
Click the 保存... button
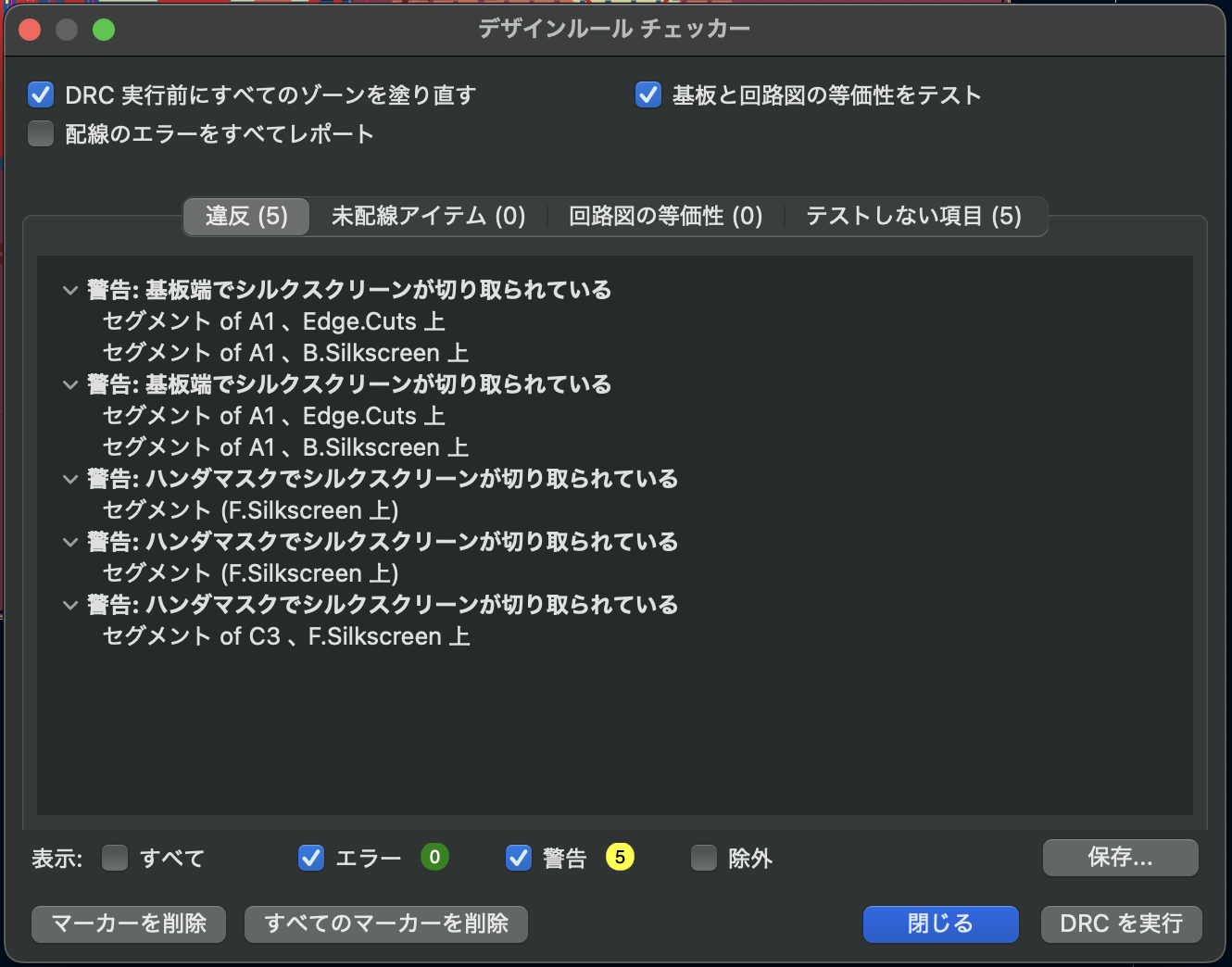1120,858
